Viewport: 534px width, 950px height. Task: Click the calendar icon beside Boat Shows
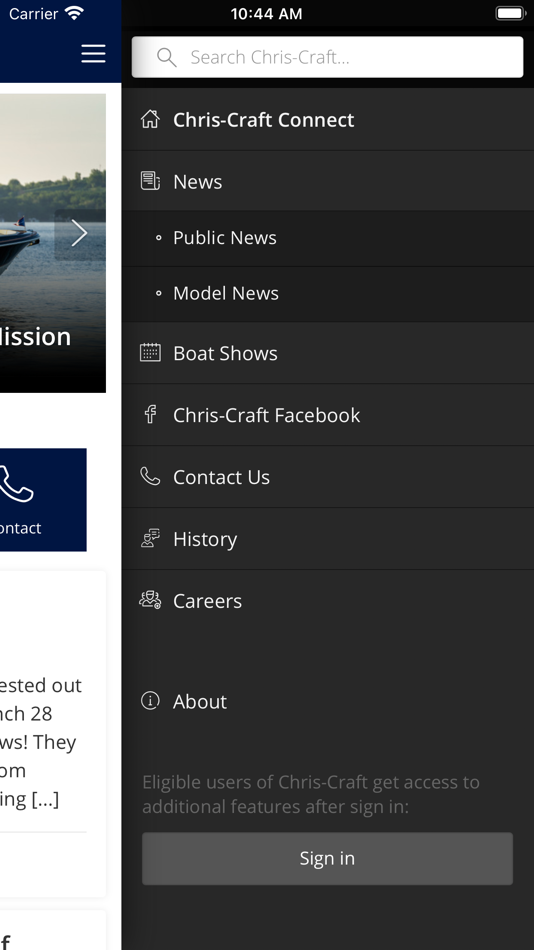pos(150,353)
